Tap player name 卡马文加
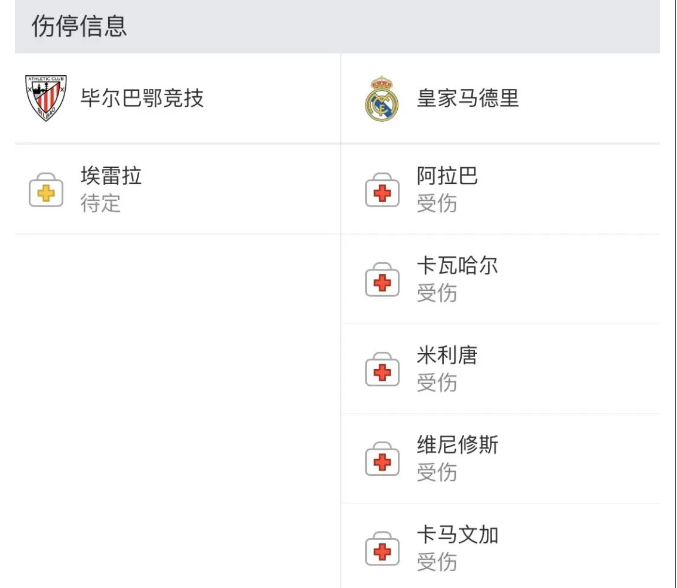The image size is (677, 588). point(457,535)
